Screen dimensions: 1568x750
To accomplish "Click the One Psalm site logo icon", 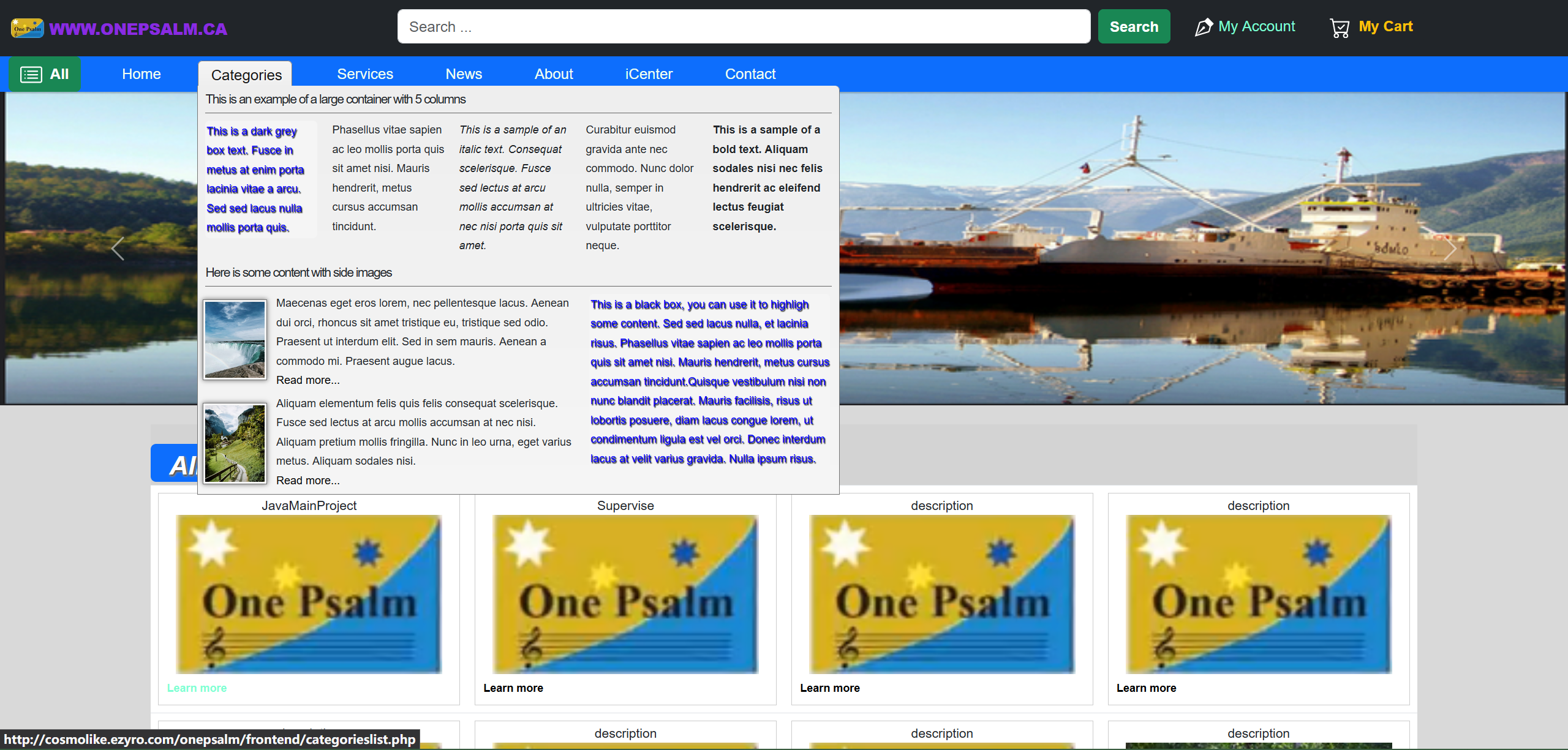I will [x=27, y=28].
